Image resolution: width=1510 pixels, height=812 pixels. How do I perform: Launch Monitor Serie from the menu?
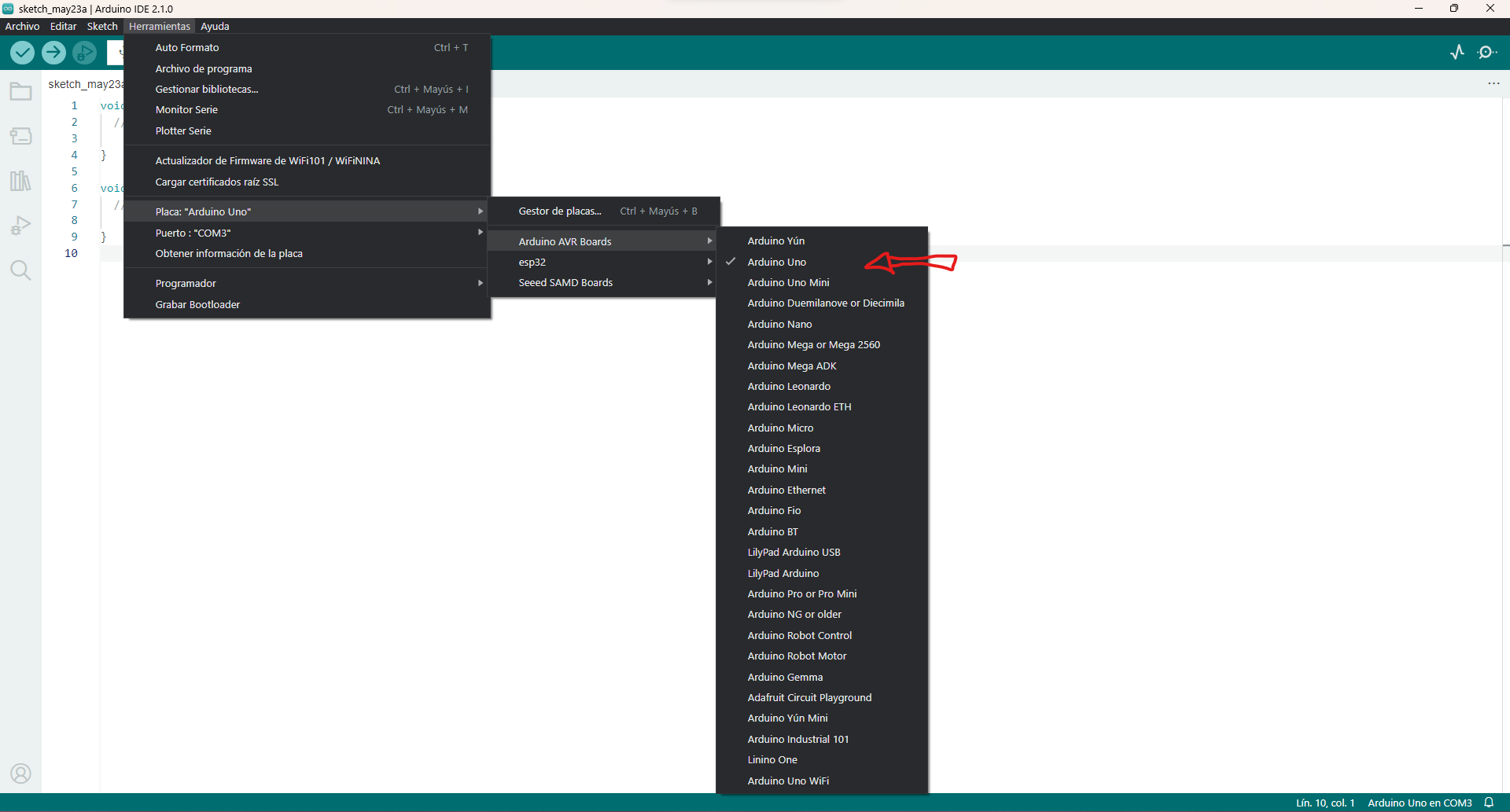pyautogui.click(x=308, y=110)
